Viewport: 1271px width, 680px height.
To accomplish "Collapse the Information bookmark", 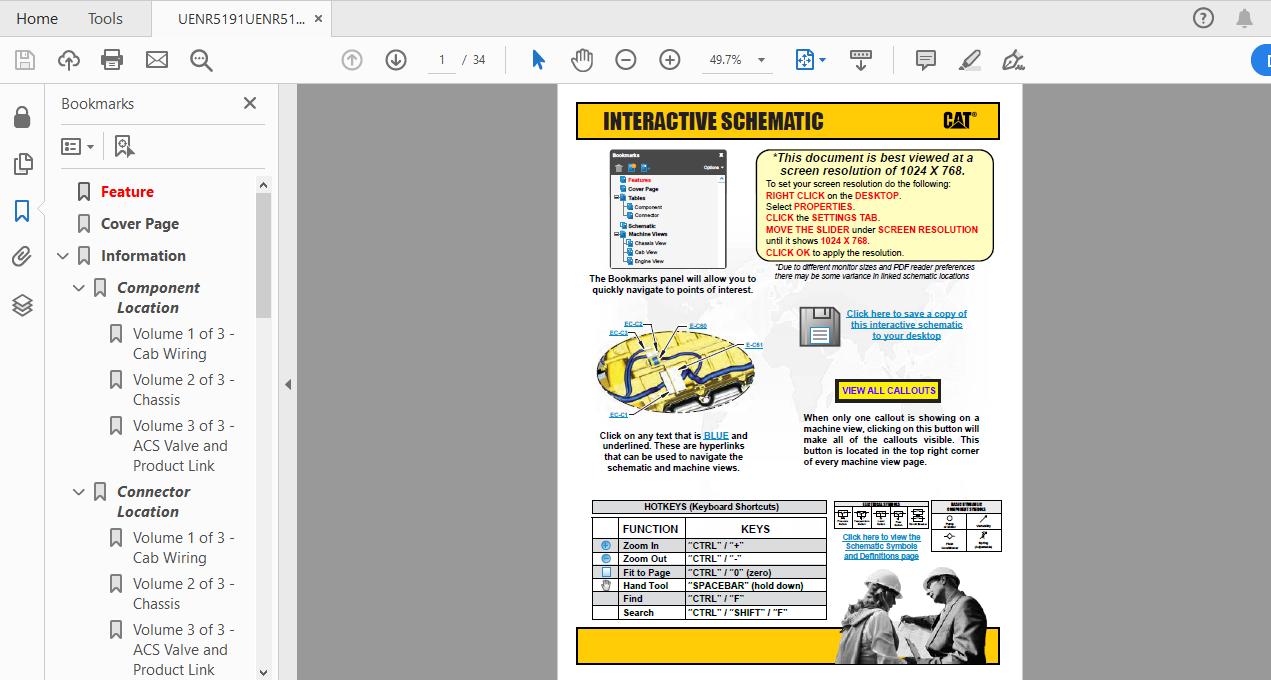I will pyautogui.click(x=63, y=255).
